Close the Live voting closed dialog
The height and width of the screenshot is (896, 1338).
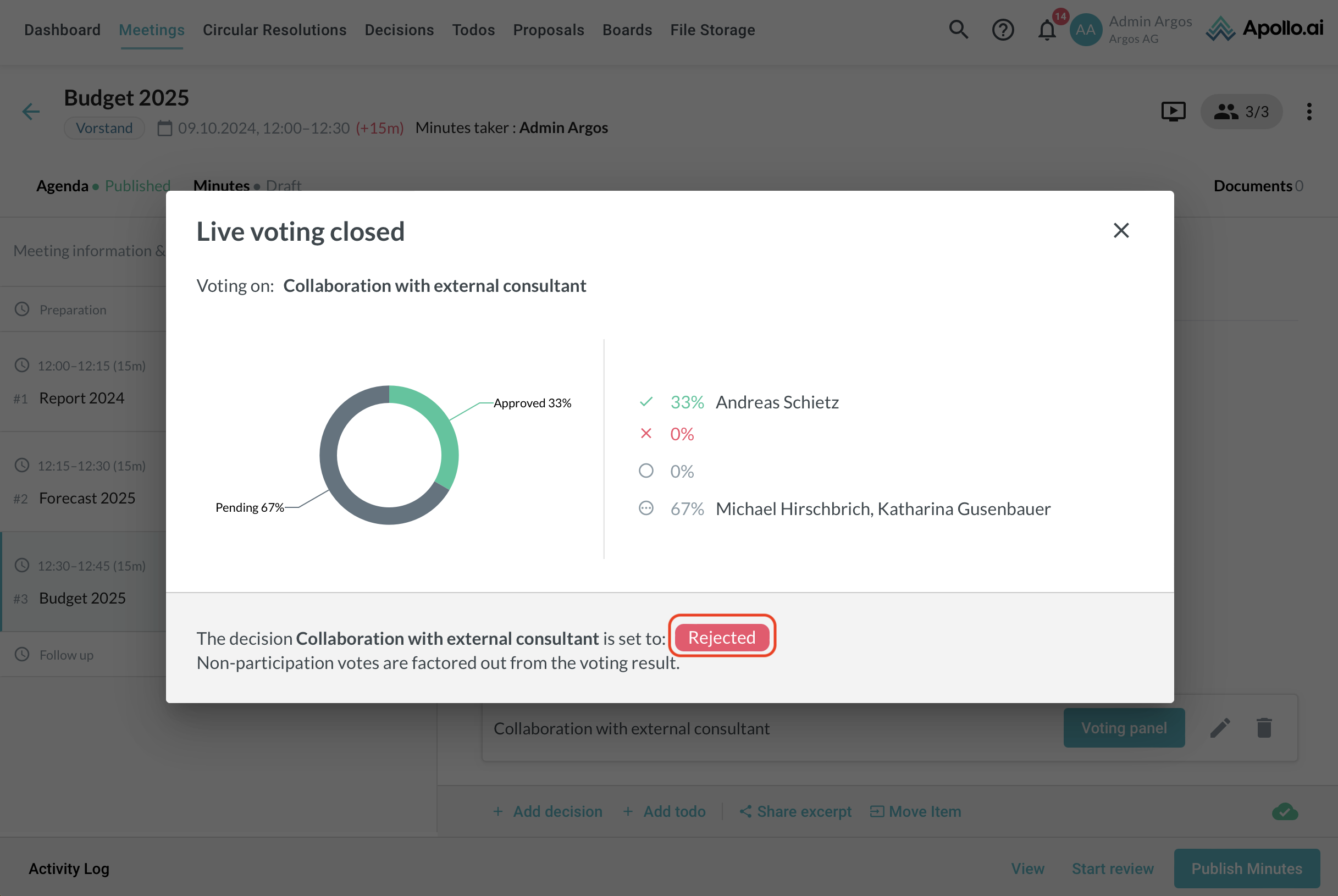click(x=1121, y=230)
